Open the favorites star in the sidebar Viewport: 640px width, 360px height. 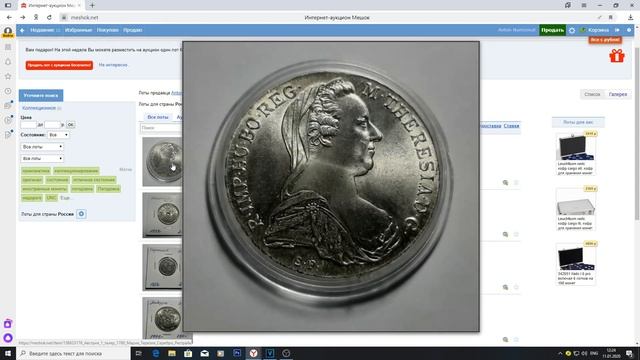pyautogui.click(x=8, y=76)
